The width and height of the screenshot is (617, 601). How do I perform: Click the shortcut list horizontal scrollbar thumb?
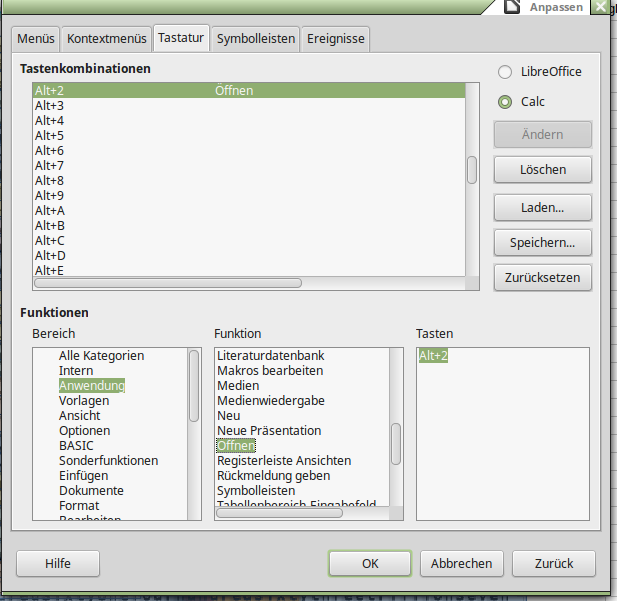(168, 283)
